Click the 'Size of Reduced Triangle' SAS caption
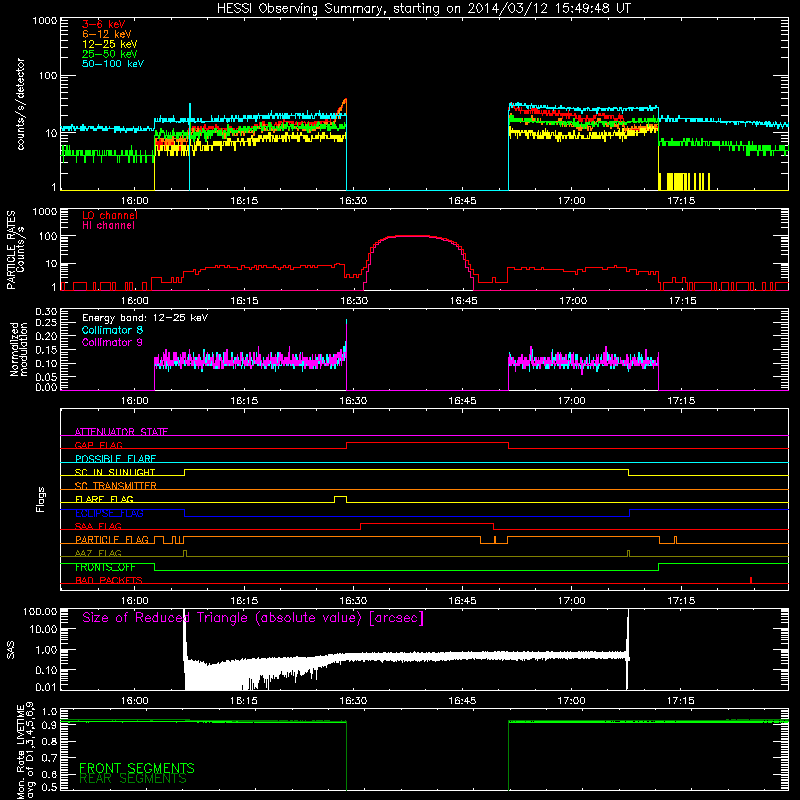 (253, 618)
